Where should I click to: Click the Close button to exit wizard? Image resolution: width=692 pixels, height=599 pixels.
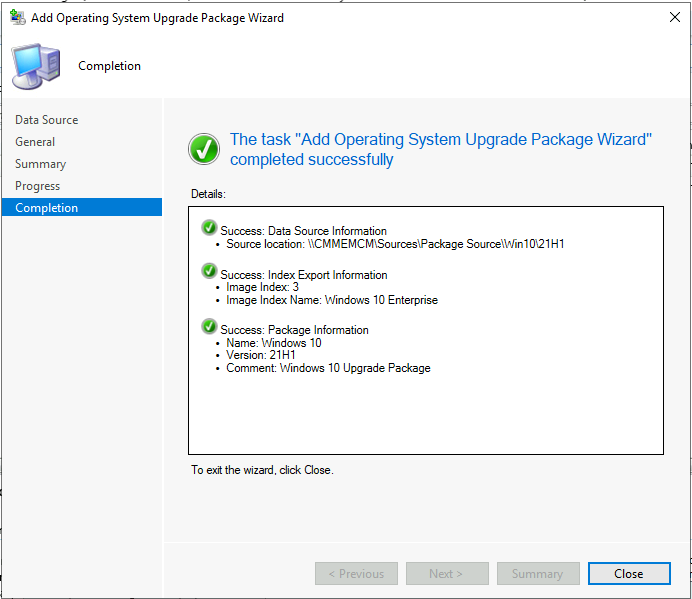coord(629,573)
